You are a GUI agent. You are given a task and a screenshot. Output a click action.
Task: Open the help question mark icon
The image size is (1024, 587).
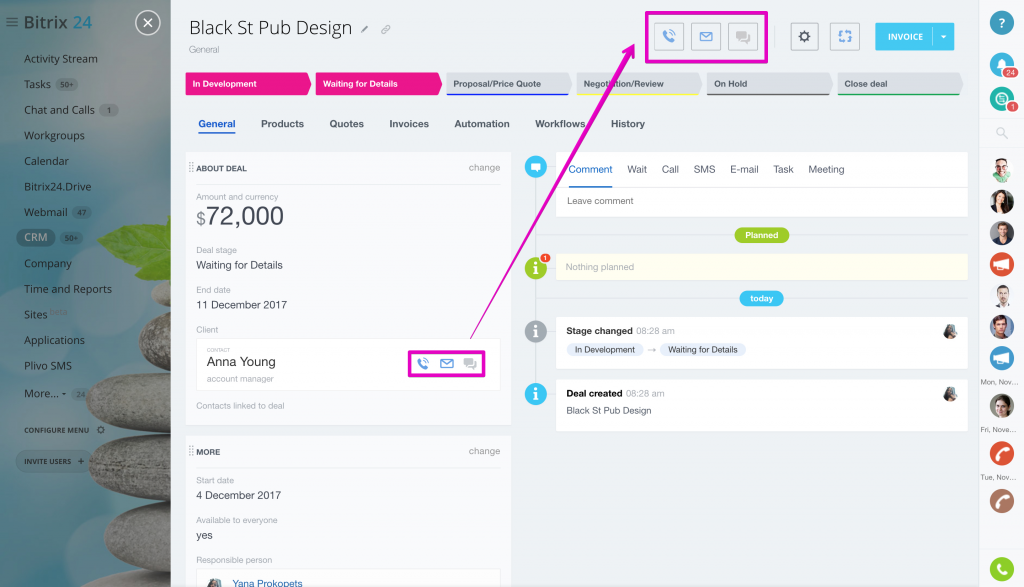click(x=1001, y=22)
